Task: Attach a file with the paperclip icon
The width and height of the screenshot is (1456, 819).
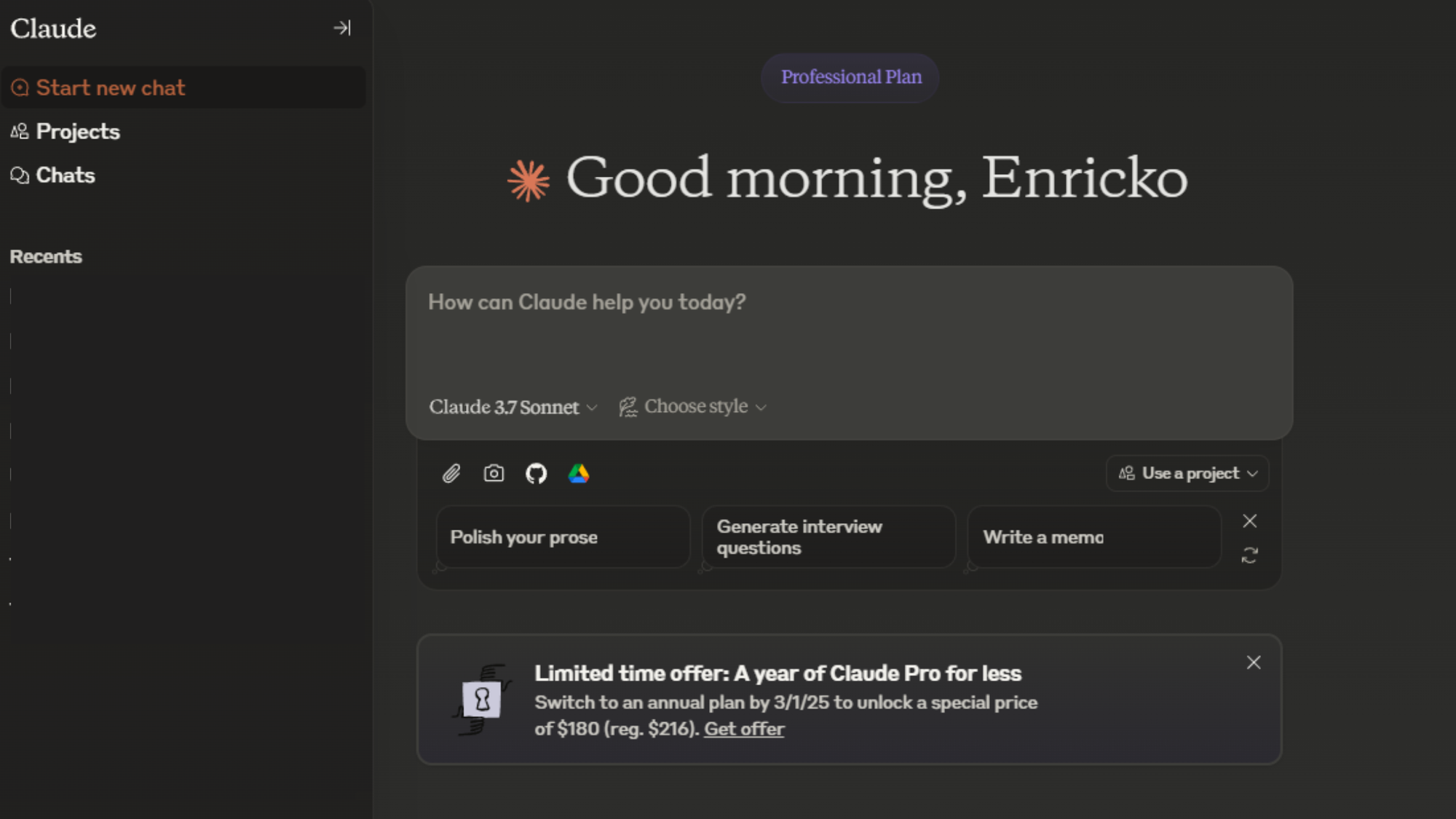Action: tap(451, 474)
